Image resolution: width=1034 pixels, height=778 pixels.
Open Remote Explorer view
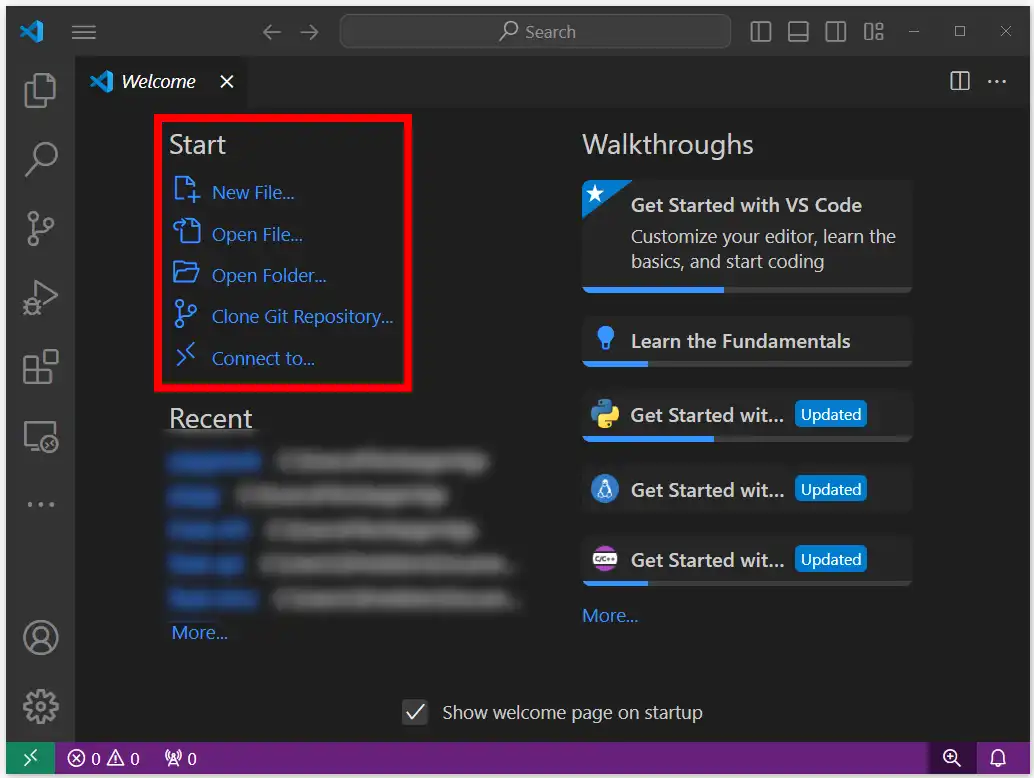pos(41,436)
